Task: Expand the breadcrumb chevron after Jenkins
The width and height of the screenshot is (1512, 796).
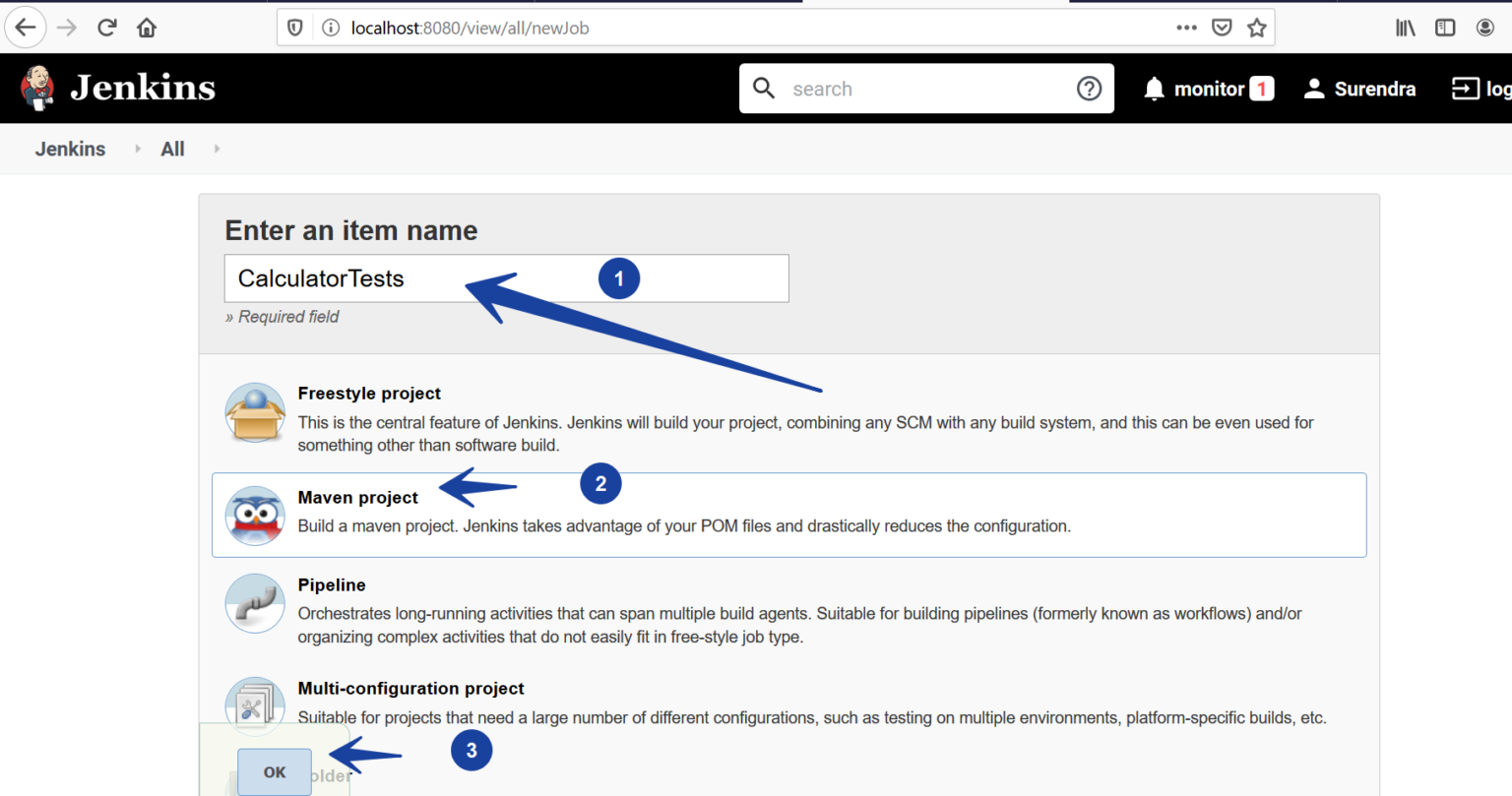Action: (x=137, y=149)
